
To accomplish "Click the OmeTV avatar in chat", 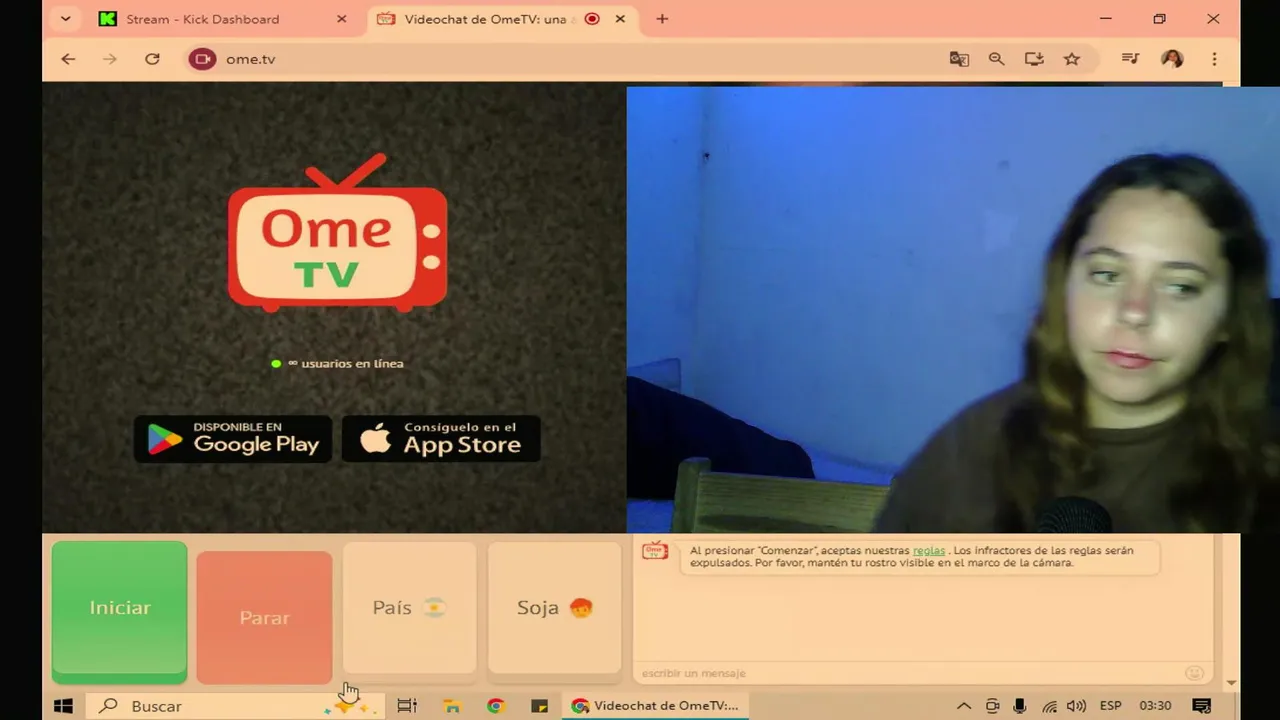I will click(x=655, y=551).
